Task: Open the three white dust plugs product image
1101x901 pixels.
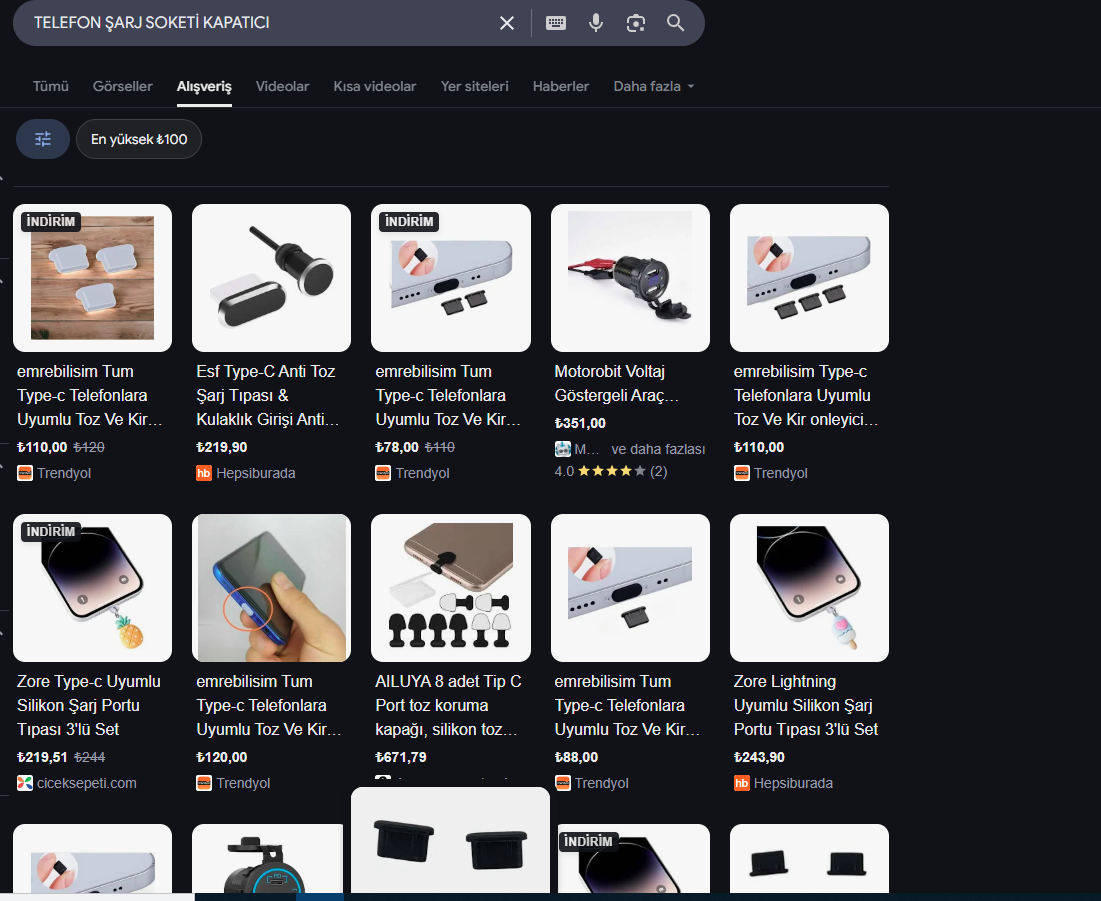Action: pyautogui.click(x=93, y=278)
